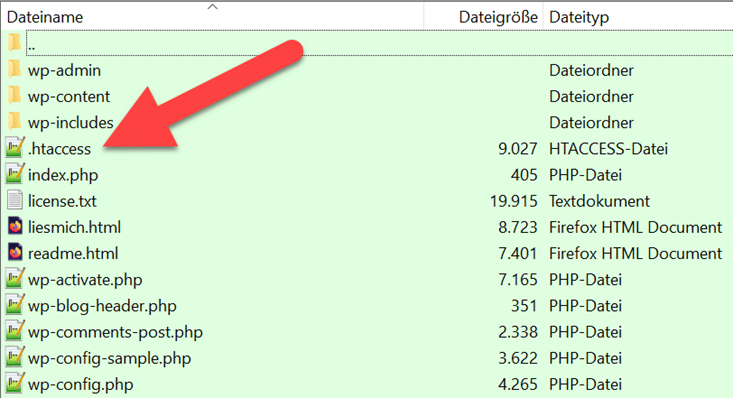Click the liesmich.html Firefox icon
733x398 pixels.
click(15, 227)
